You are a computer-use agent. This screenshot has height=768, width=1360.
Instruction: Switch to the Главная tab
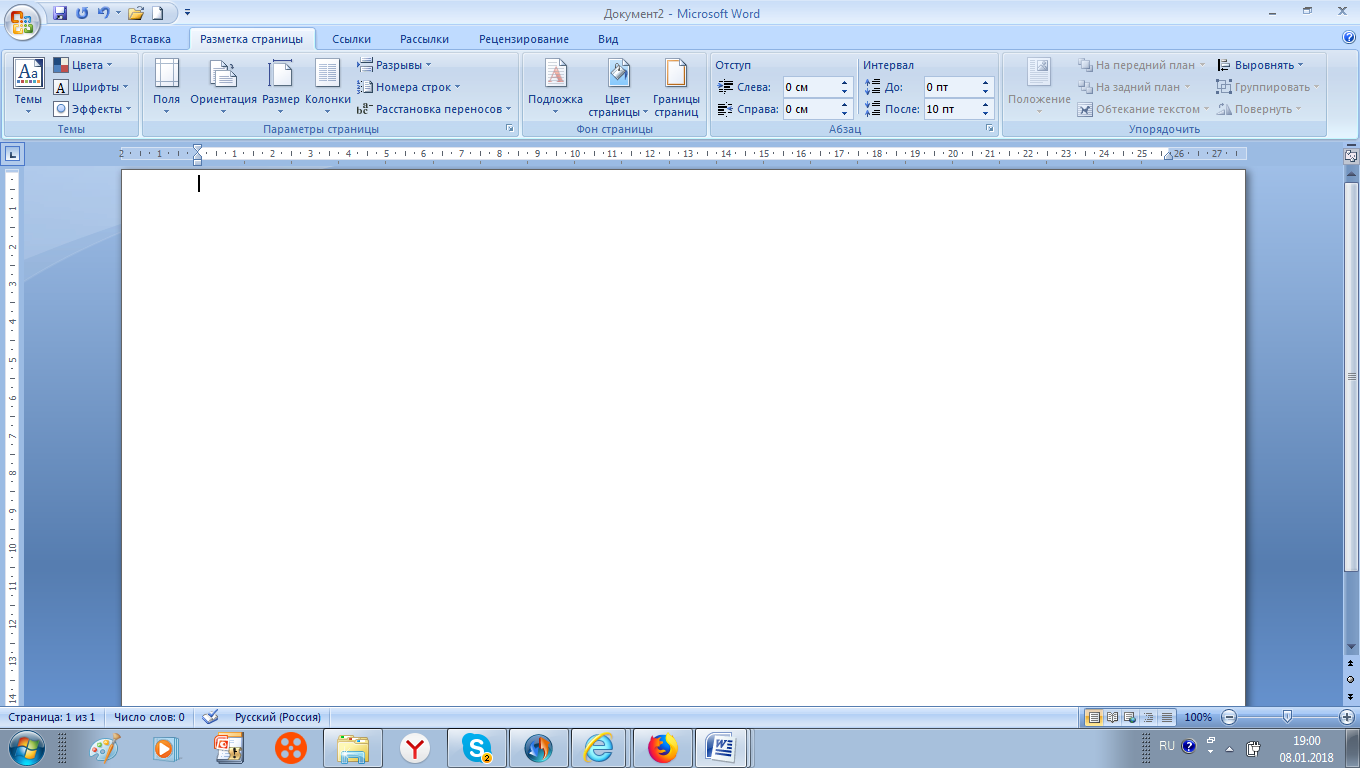pos(81,39)
